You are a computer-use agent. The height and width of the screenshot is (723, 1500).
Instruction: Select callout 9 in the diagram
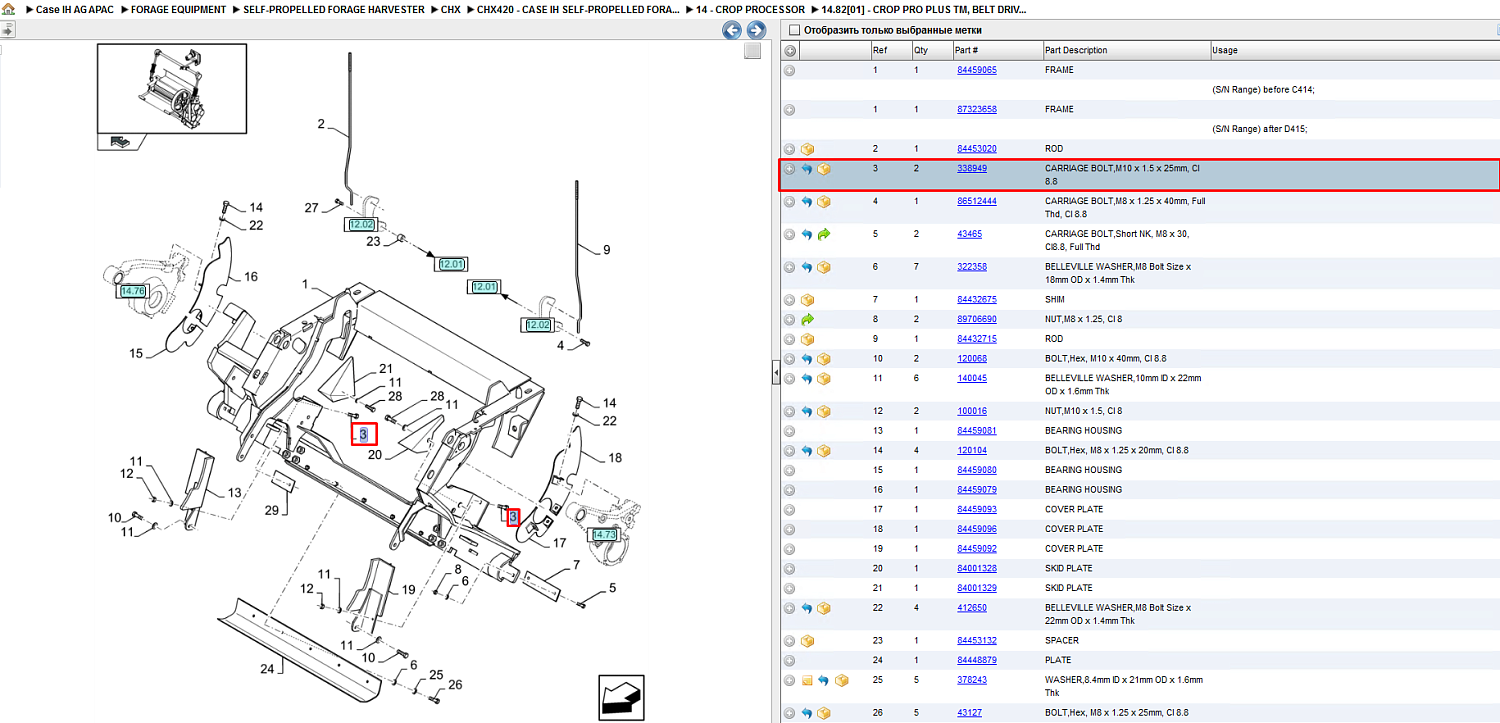click(606, 250)
